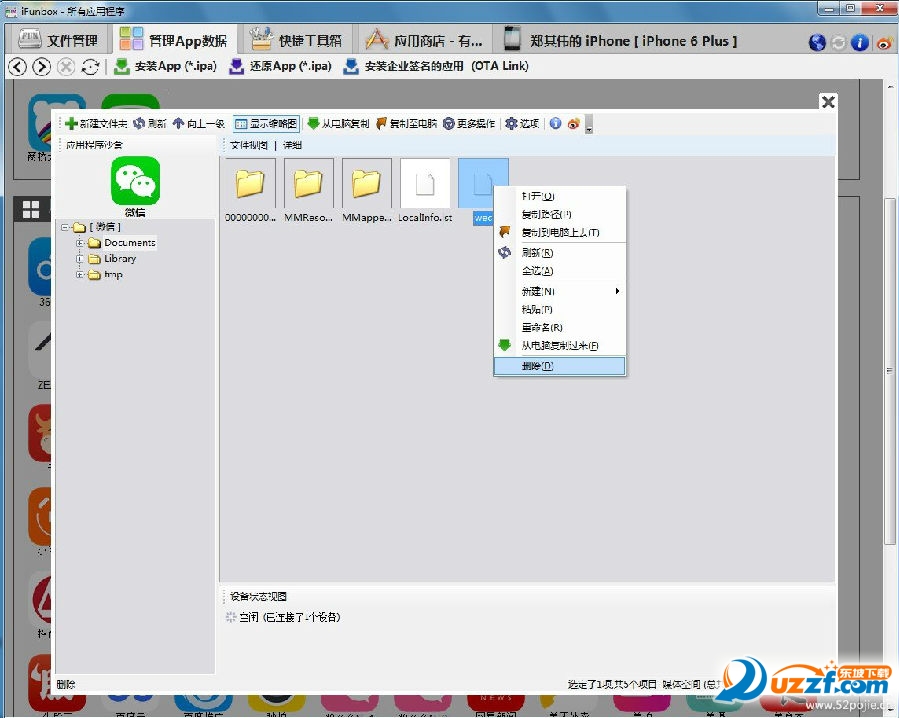Select the iPhone 6 Plus device tab

pos(620,40)
